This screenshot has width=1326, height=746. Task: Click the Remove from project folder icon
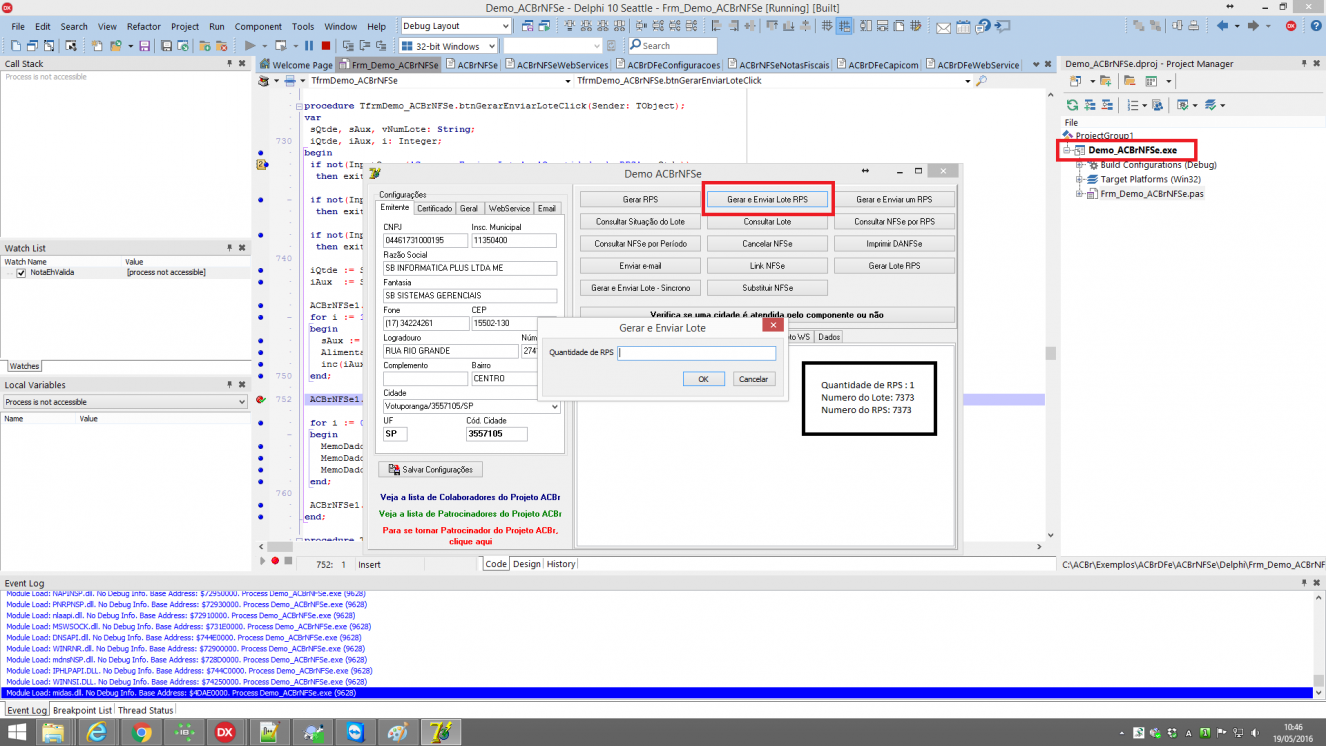pyautogui.click(x=221, y=46)
